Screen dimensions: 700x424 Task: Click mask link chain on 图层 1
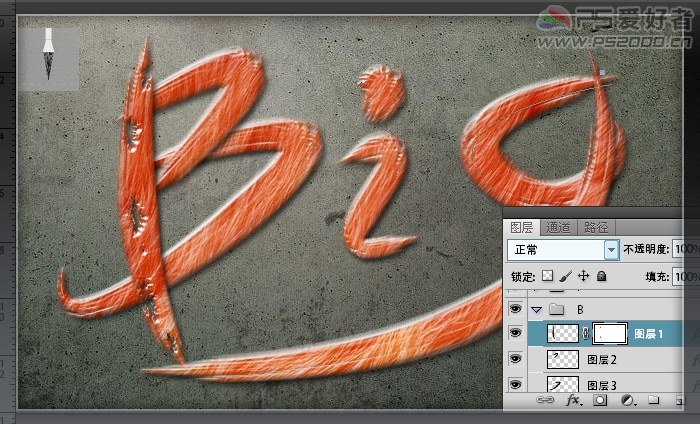585,334
